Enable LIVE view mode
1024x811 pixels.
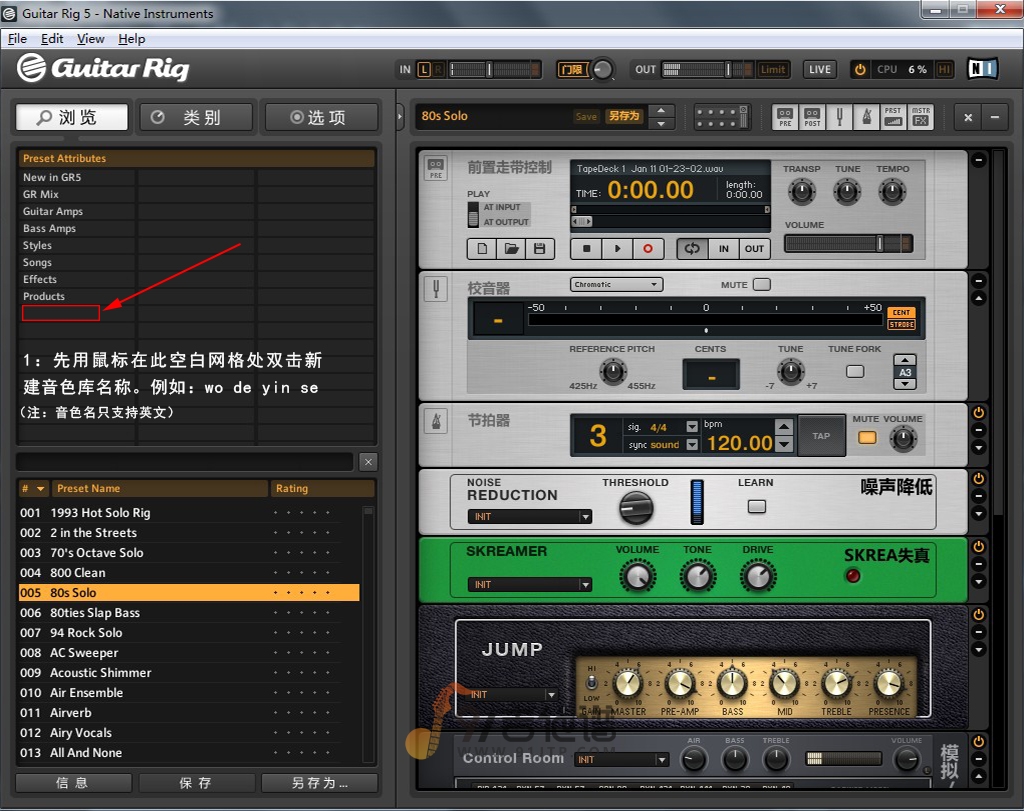tap(820, 69)
